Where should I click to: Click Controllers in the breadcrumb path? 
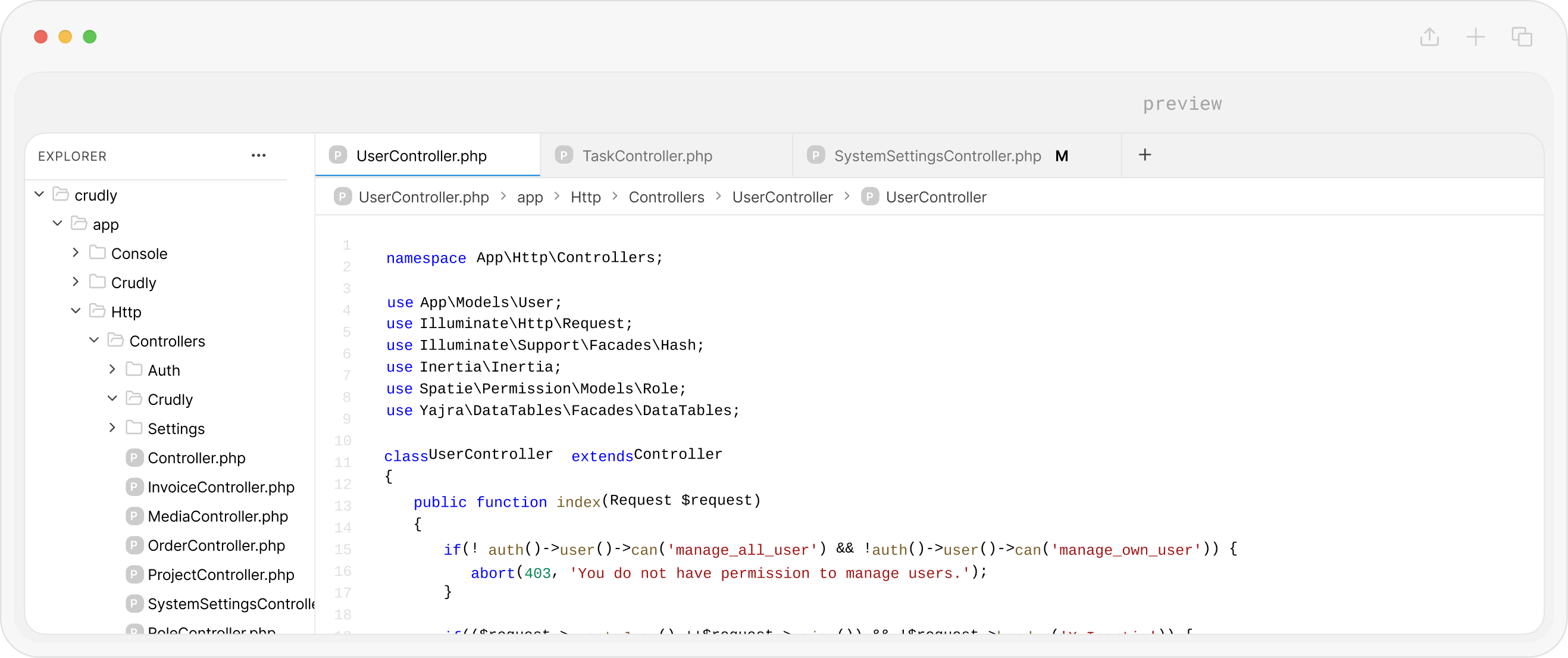click(666, 198)
